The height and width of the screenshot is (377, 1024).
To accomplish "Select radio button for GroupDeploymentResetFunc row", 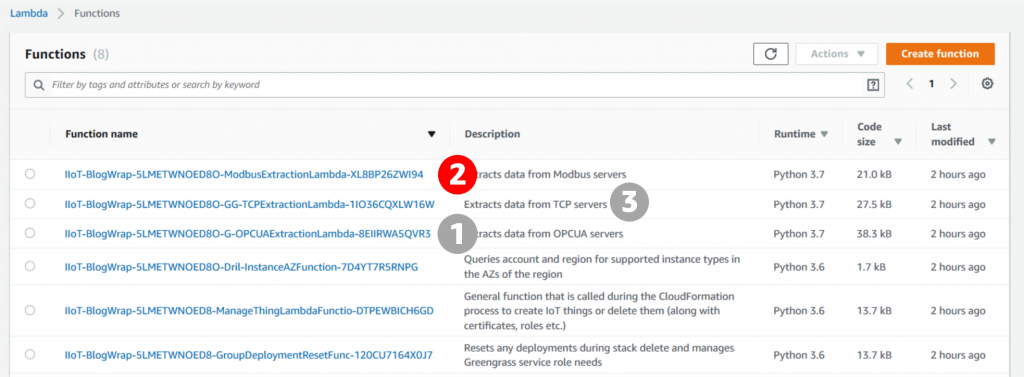I will click(x=30, y=354).
